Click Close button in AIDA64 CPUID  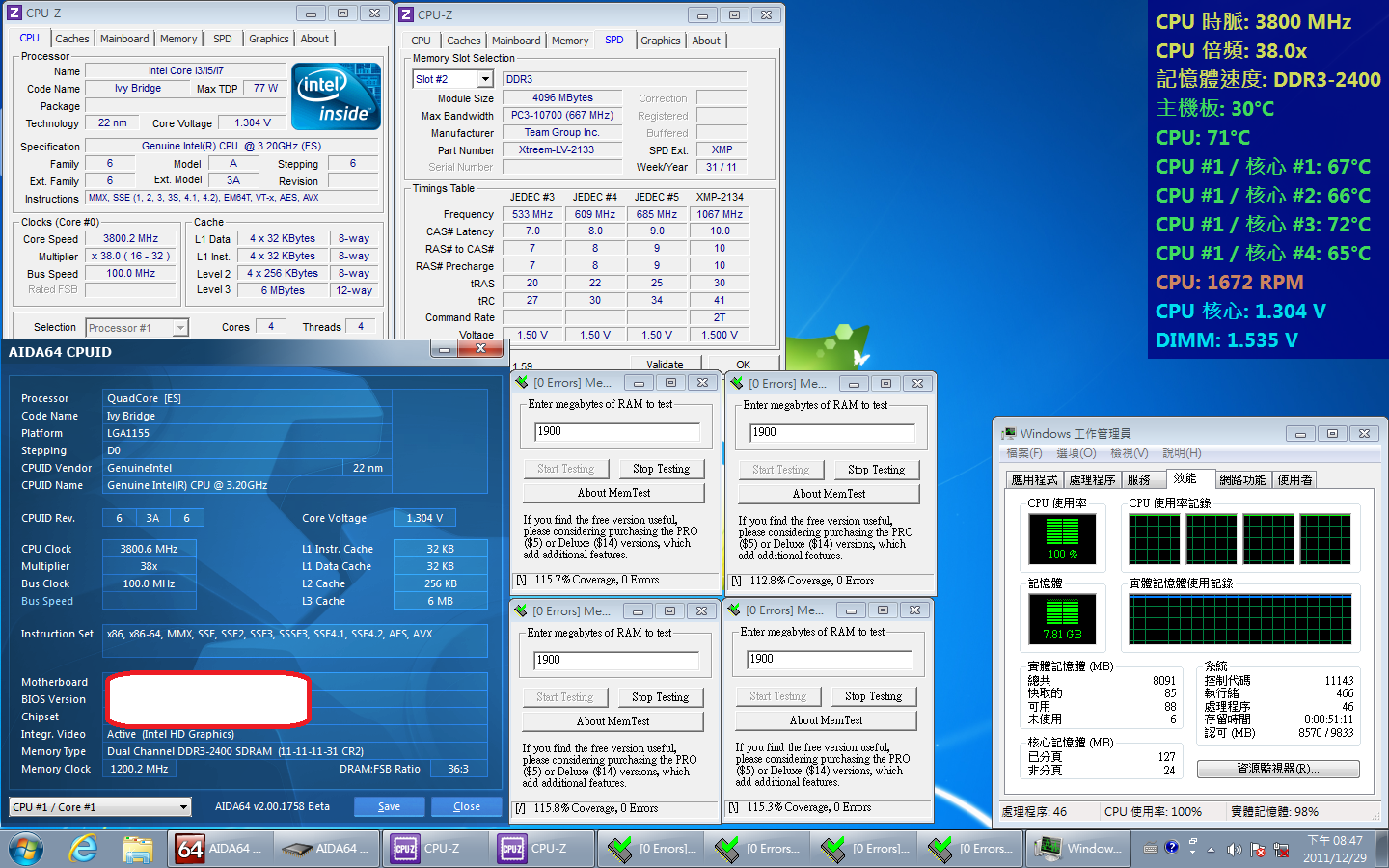tap(467, 806)
